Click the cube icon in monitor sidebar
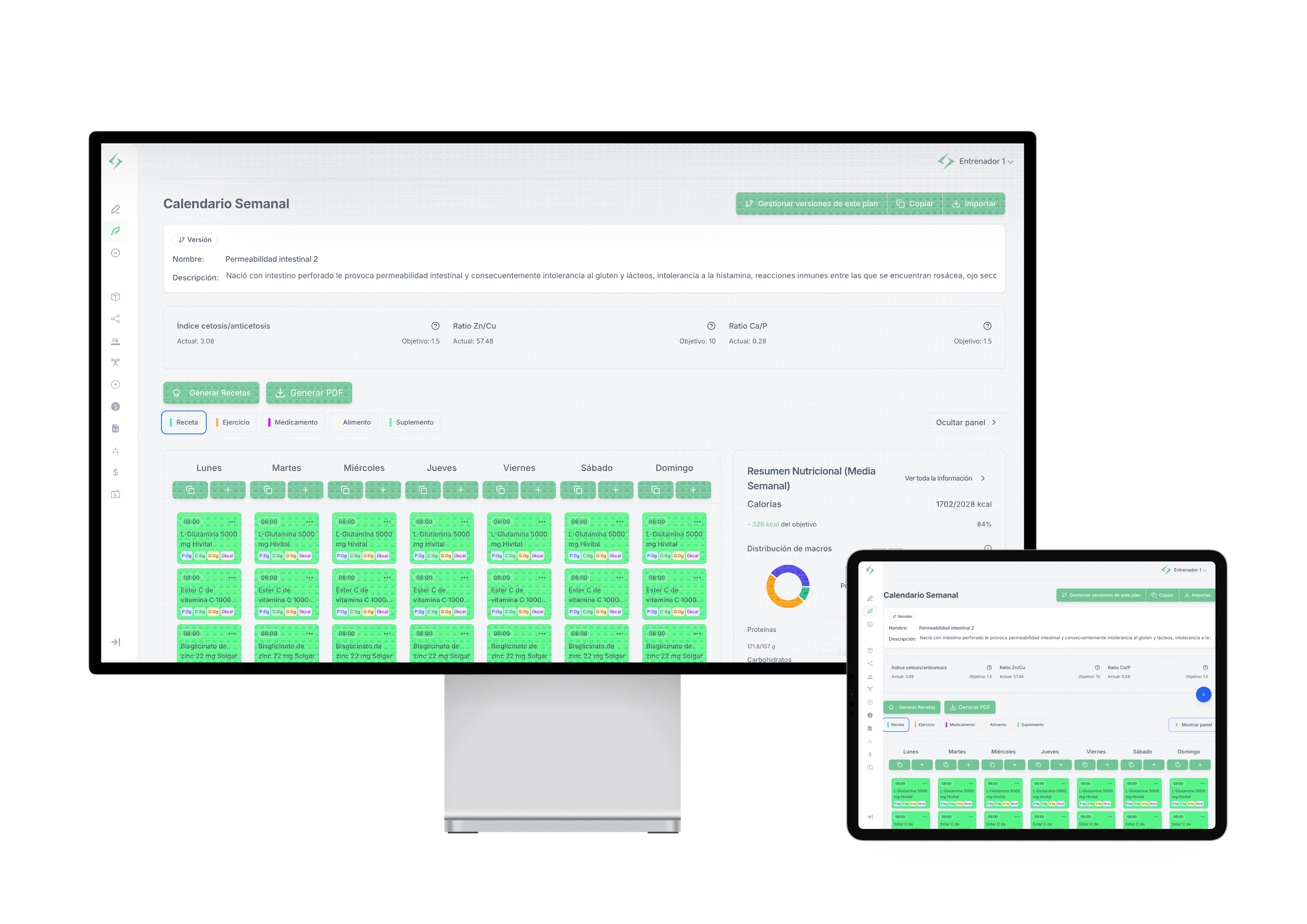Screen dimensions: 1307x924 (x=115, y=297)
